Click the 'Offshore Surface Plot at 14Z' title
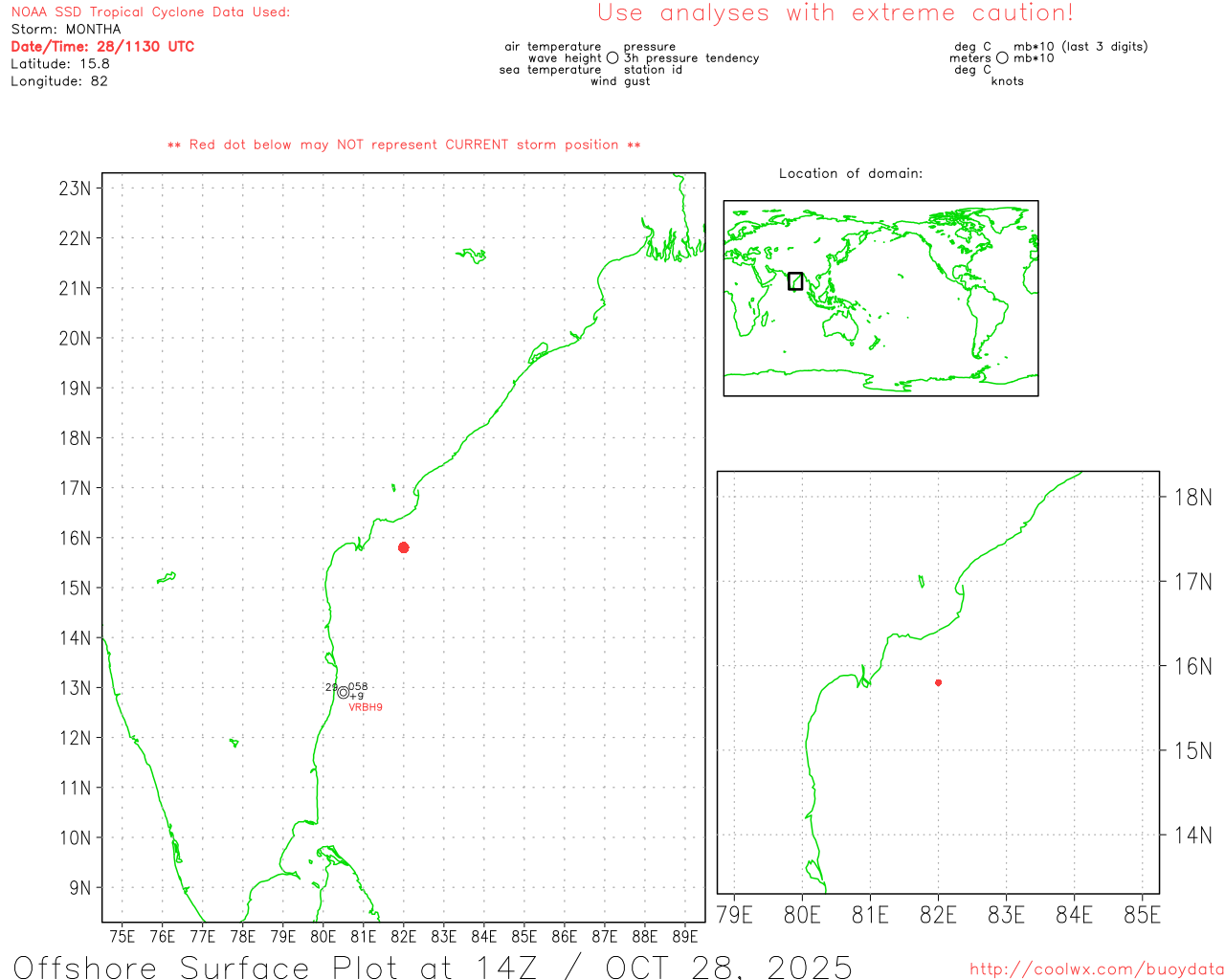The image size is (1225, 980). [x=433, y=967]
